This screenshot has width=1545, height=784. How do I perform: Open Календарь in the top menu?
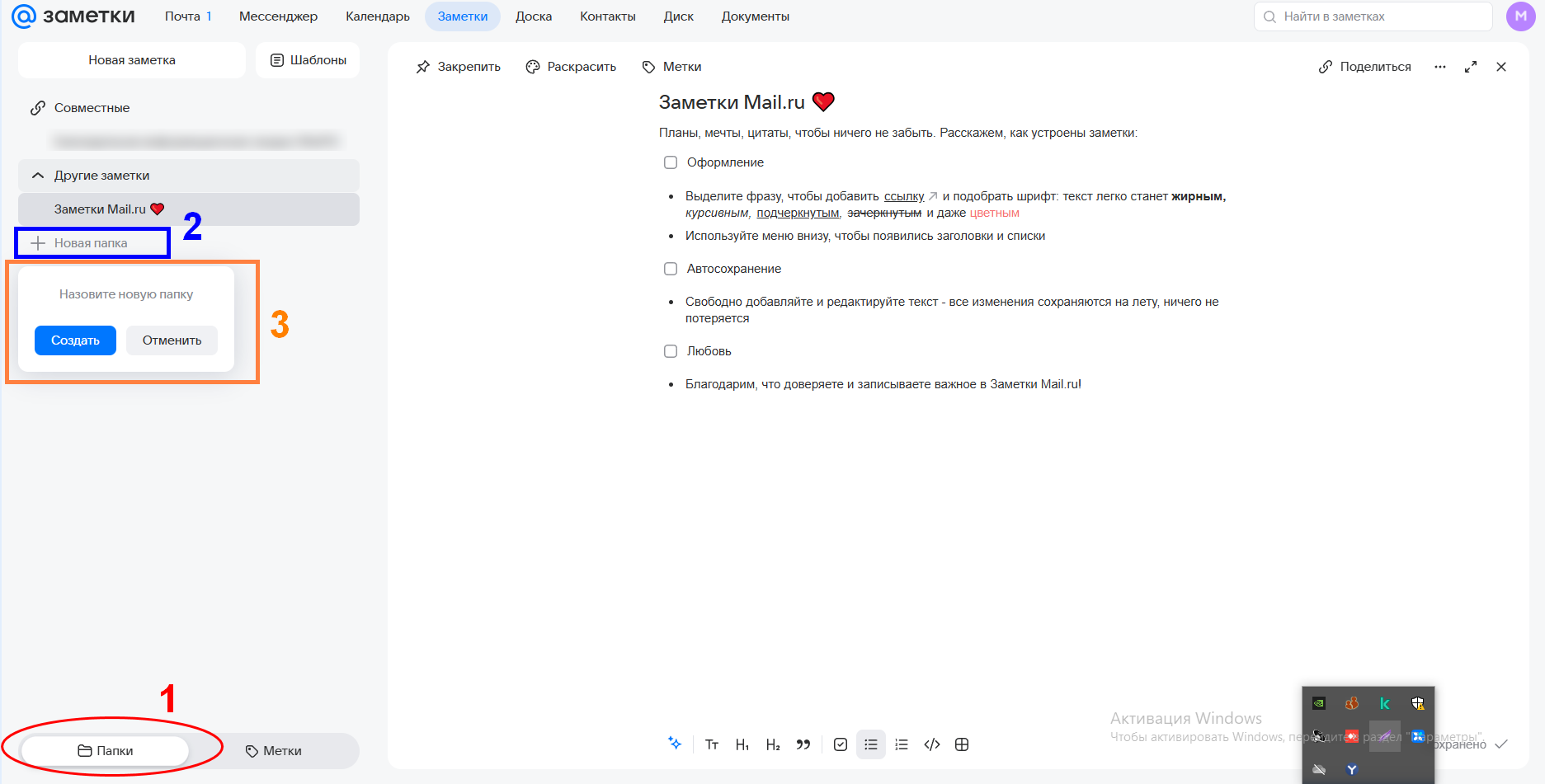pyautogui.click(x=377, y=16)
